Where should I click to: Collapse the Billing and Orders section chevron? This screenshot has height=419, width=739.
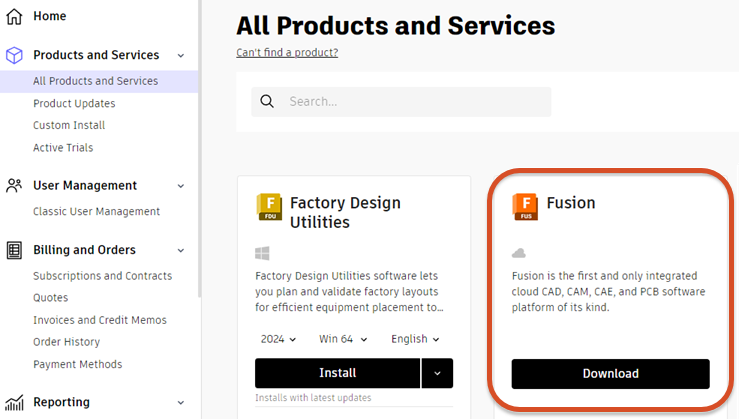pos(181,251)
